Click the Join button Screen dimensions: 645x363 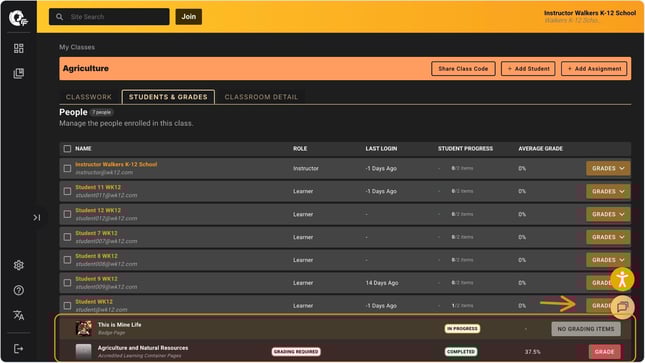[x=189, y=17]
